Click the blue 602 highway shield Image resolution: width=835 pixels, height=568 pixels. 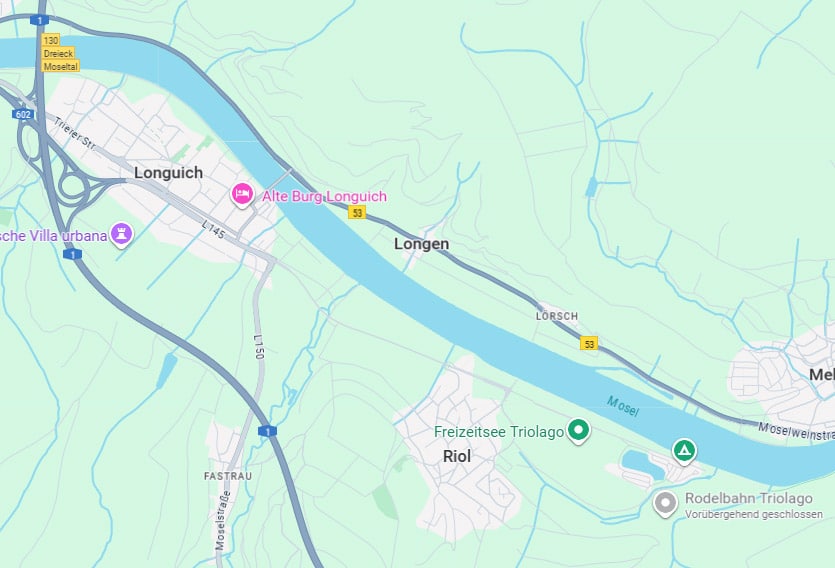pyautogui.click(x=23, y=114)
